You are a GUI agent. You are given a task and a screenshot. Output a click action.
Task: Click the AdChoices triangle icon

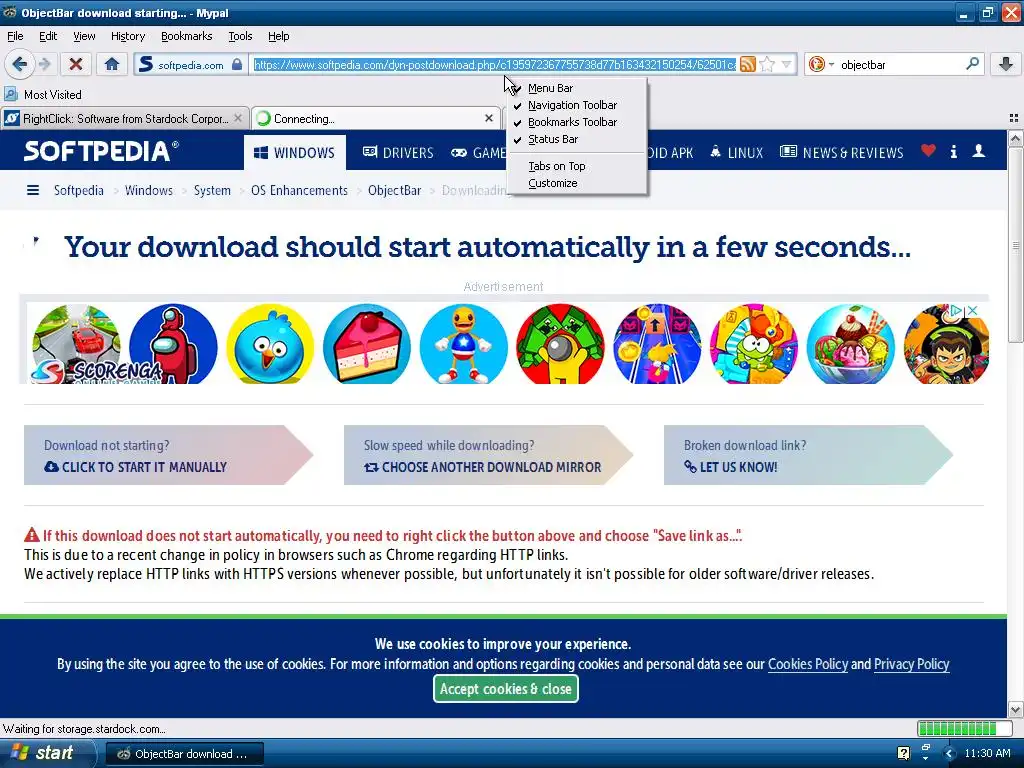pos(957,310)
